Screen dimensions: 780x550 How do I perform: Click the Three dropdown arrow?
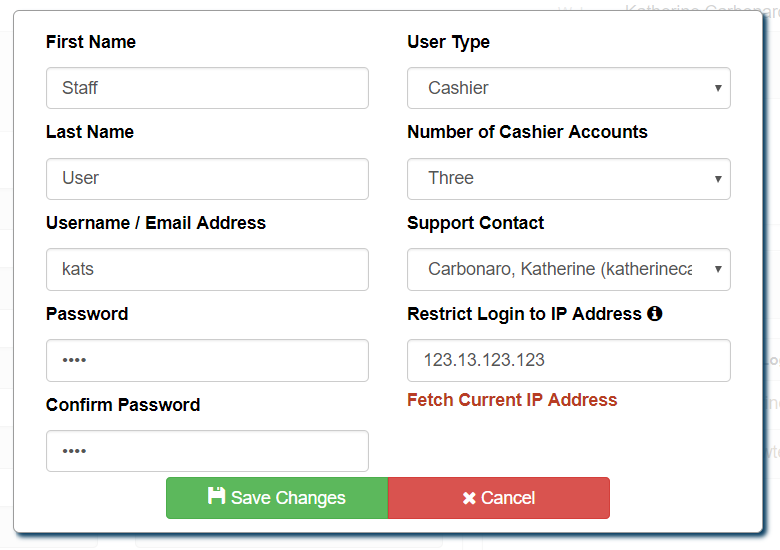[x=718, y=179]
